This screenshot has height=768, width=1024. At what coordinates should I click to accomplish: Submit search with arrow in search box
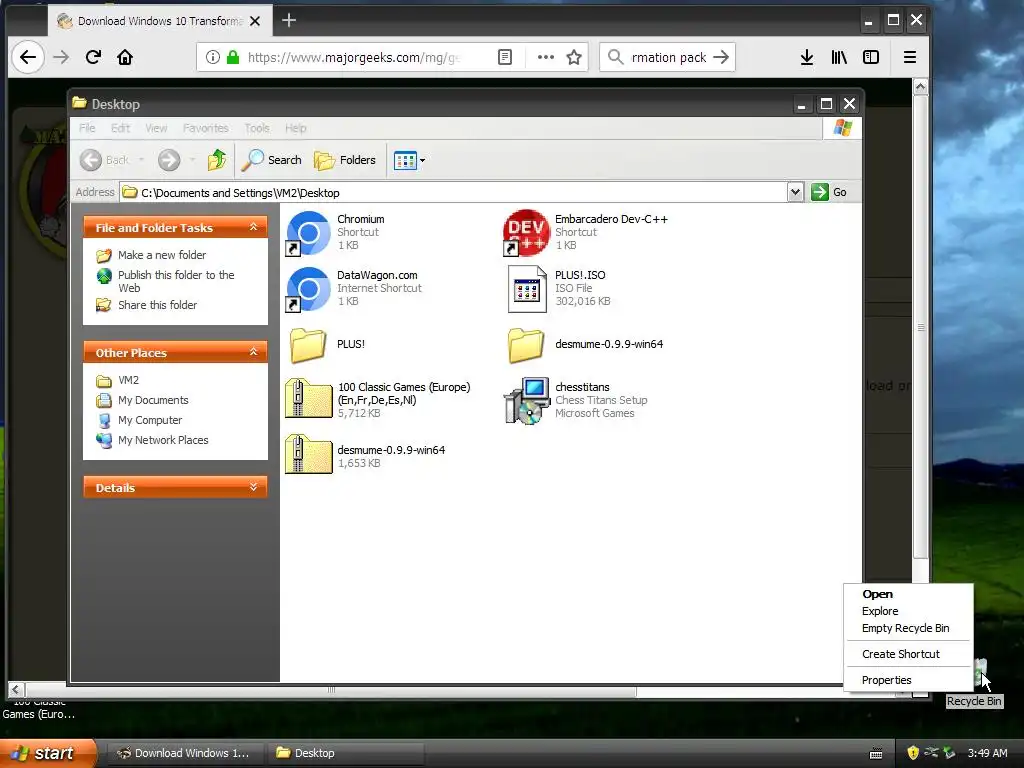click(721, 57)
